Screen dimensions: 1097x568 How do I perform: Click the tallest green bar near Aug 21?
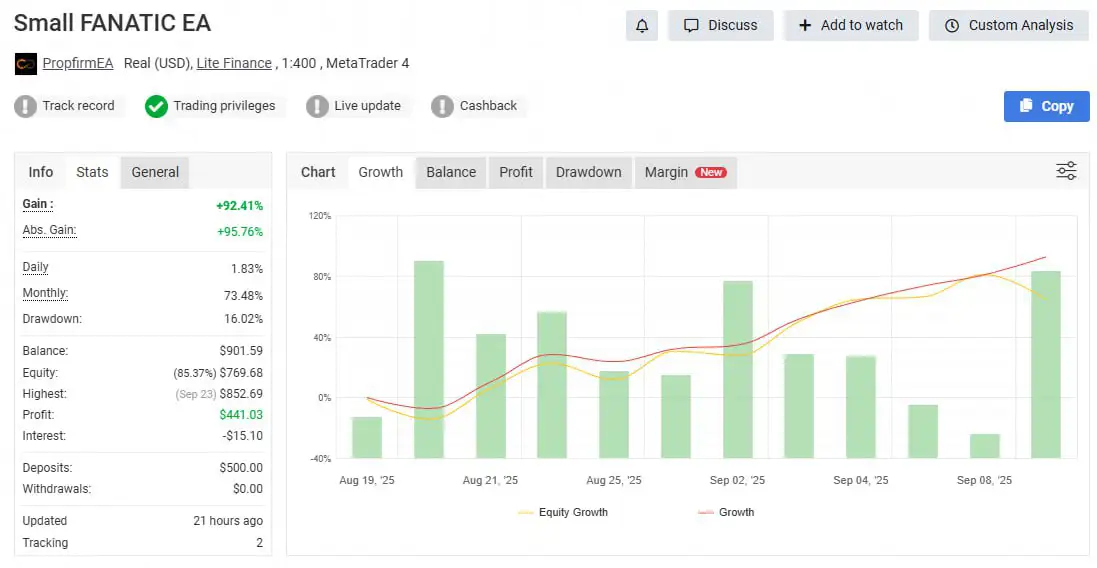pyautogui.click(x=429, y=358)
